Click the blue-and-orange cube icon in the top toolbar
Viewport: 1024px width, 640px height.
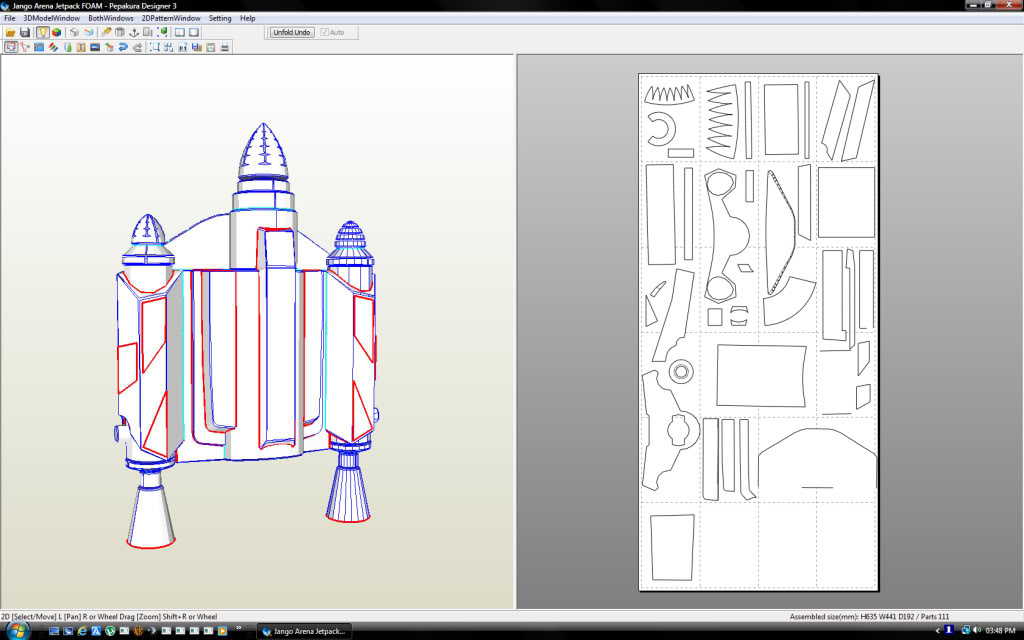pos(89,32)
